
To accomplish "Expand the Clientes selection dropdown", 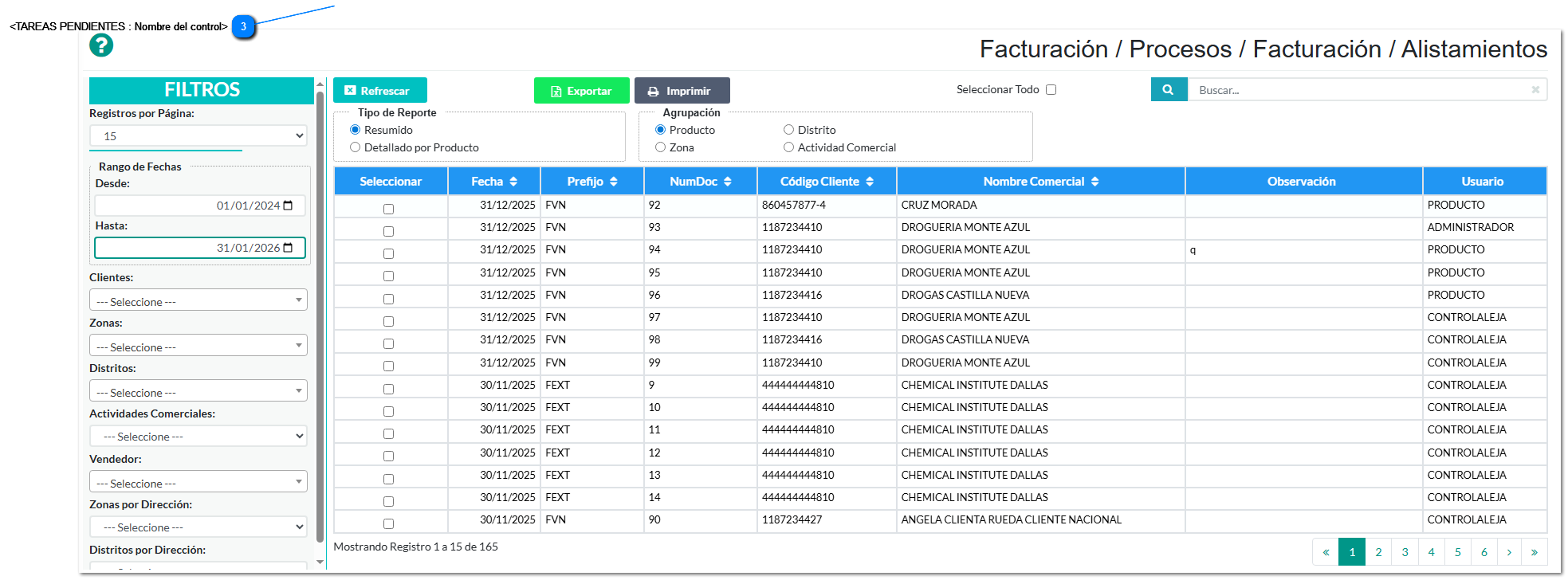I will pos(198,301).
